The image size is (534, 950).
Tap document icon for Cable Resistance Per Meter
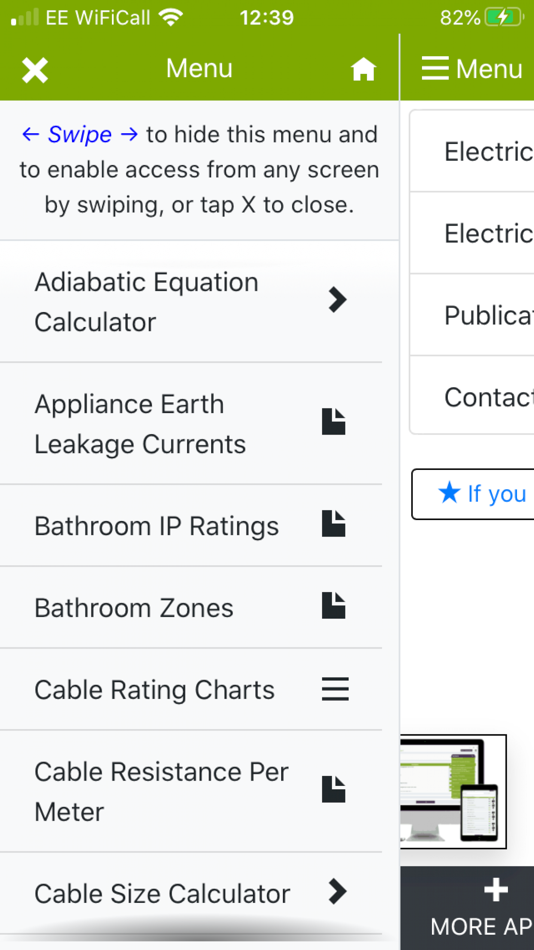(334, 789)
